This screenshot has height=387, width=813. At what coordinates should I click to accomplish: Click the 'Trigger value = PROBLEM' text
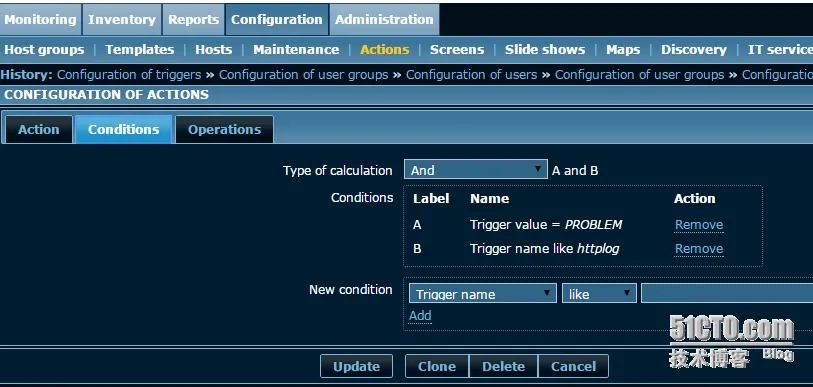point(546,225)
